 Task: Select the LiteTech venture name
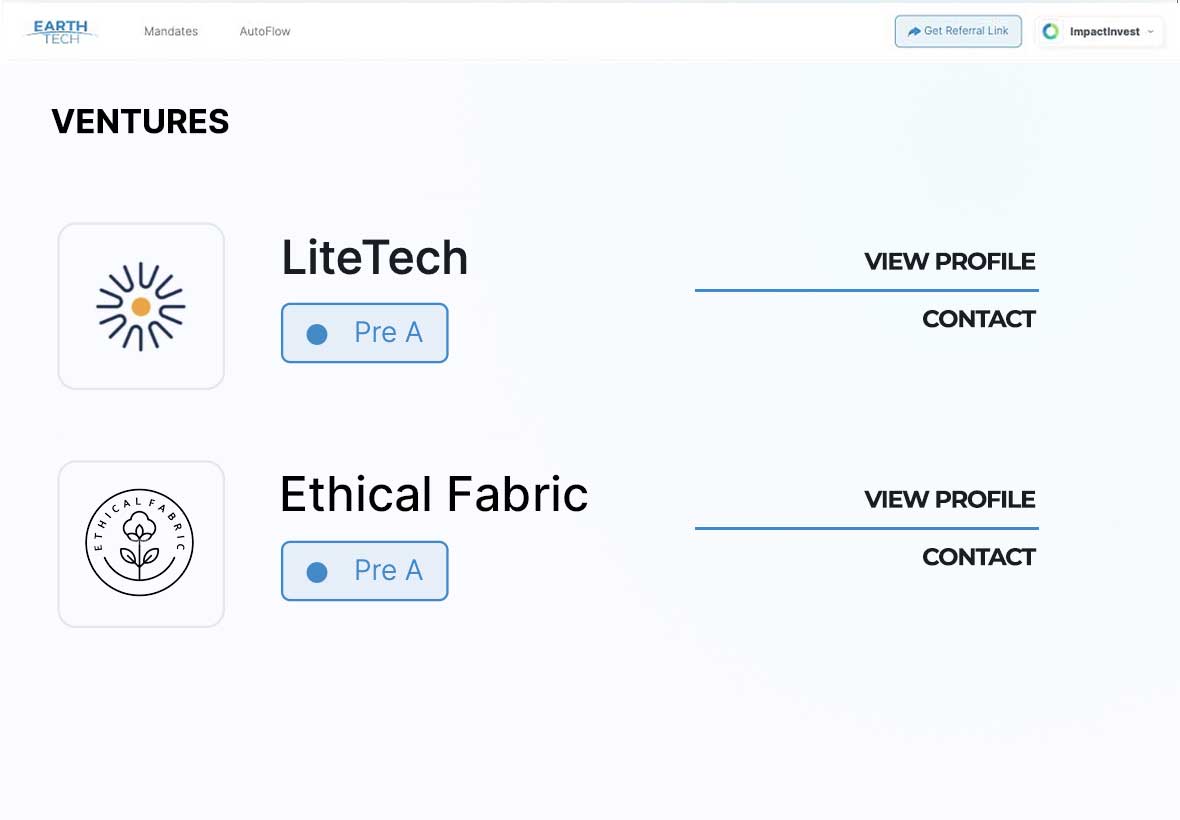(x=374, y=258)
